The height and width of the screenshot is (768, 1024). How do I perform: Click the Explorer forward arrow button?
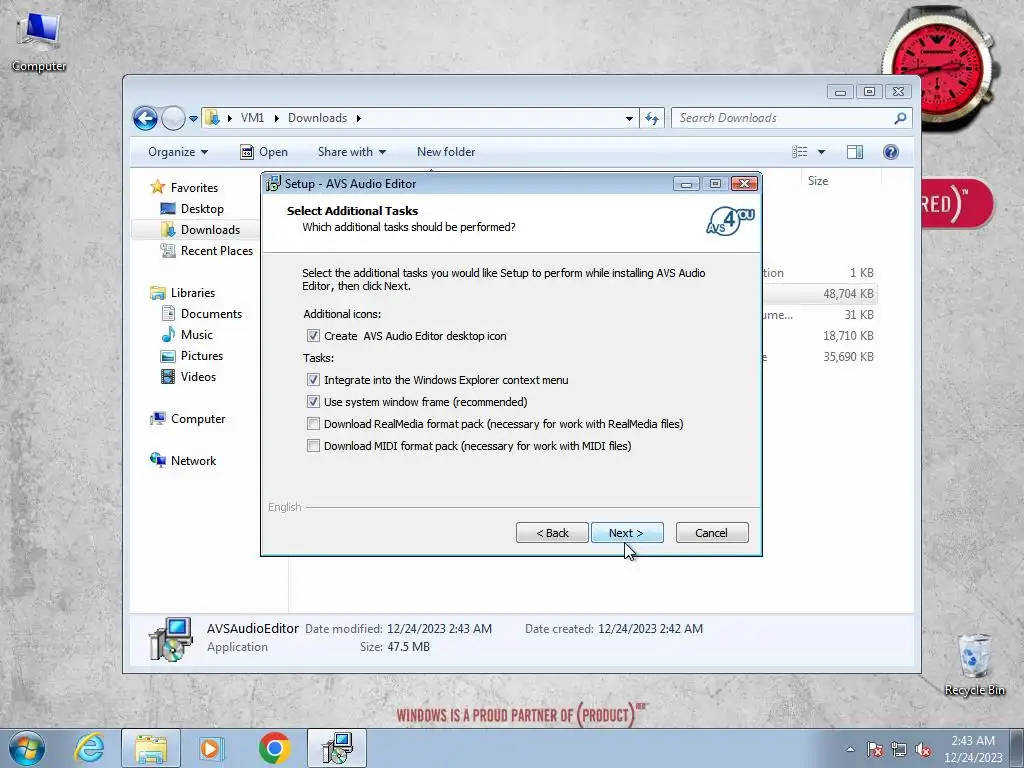(173, 118)
